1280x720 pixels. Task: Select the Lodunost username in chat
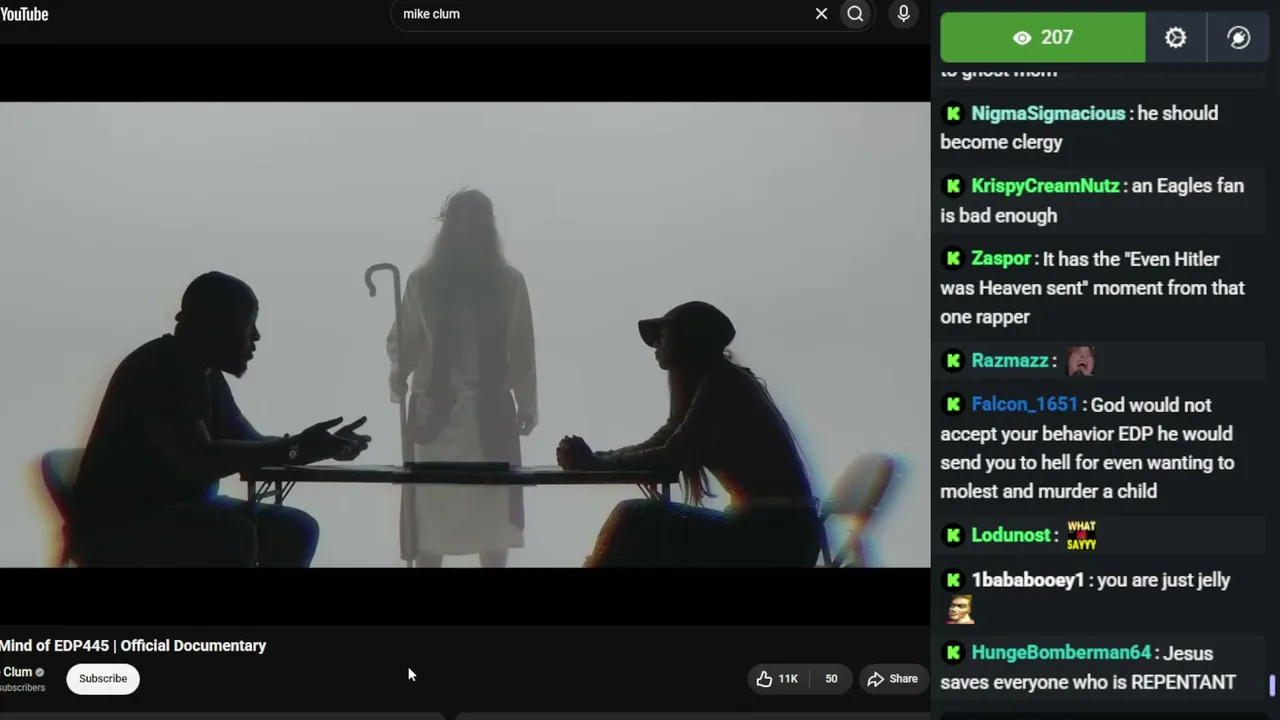tap(1011, 536)
